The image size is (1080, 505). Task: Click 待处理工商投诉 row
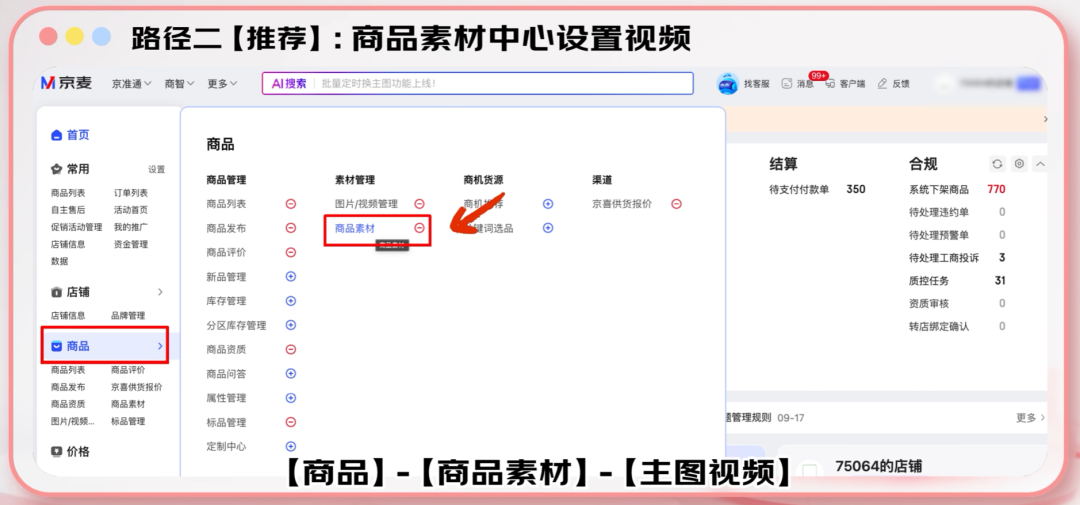coord(957,258)
